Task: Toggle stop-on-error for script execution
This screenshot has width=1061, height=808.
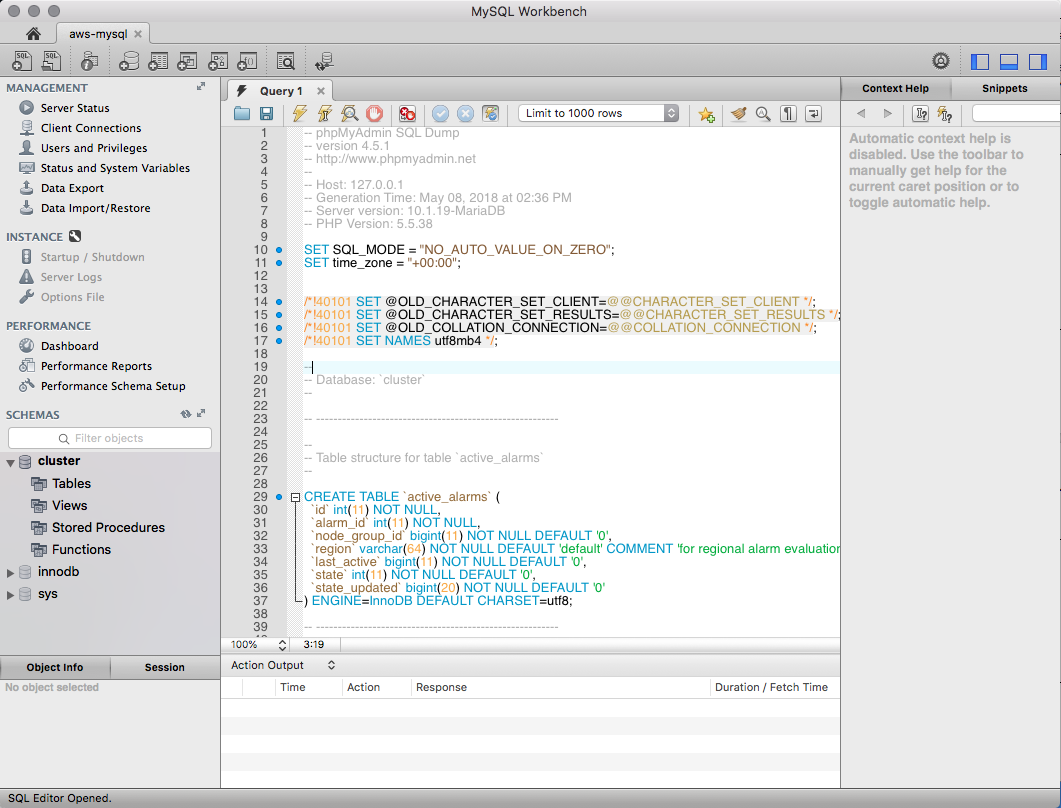Action: 407,114
